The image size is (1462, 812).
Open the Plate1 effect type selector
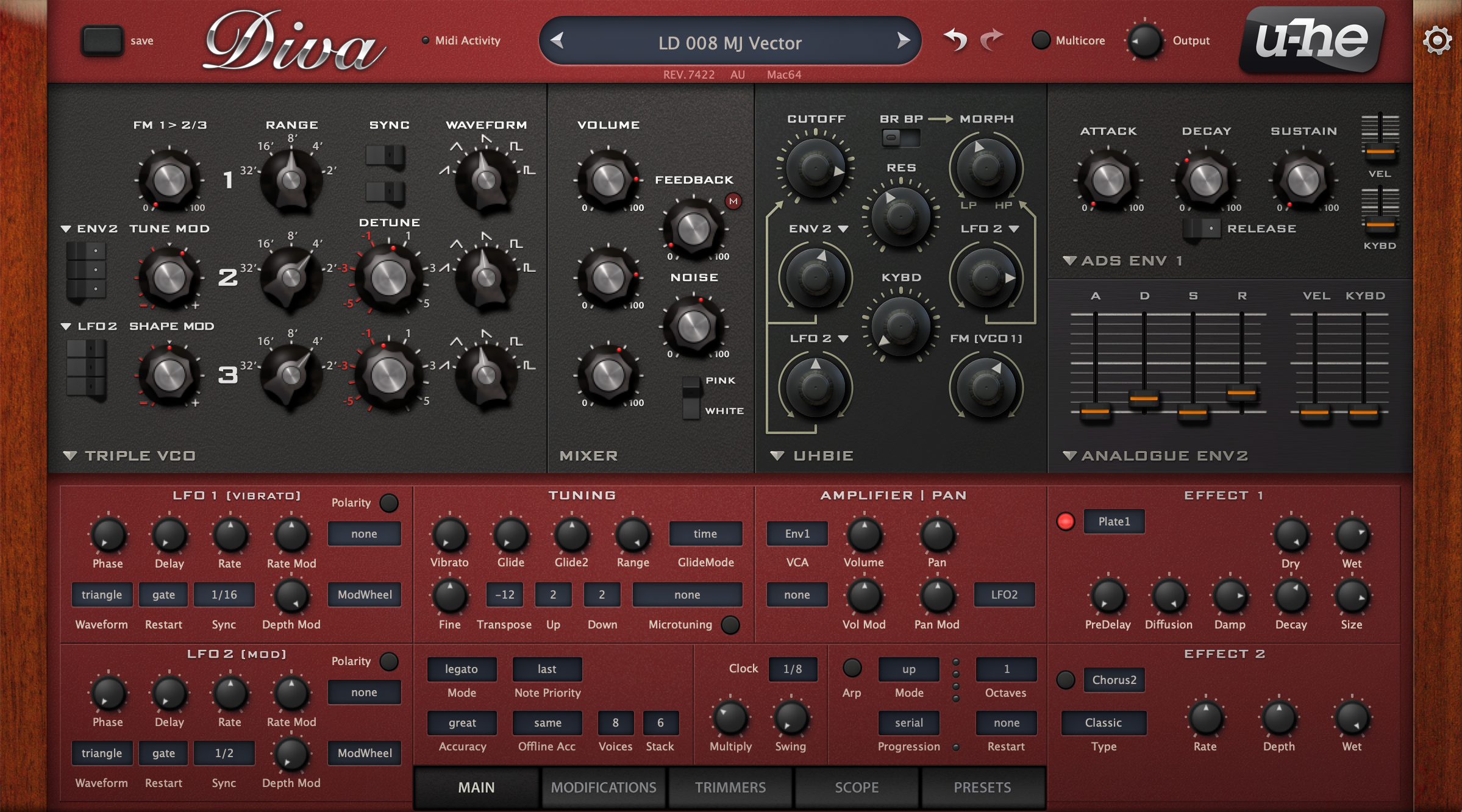coord(1114,521)
